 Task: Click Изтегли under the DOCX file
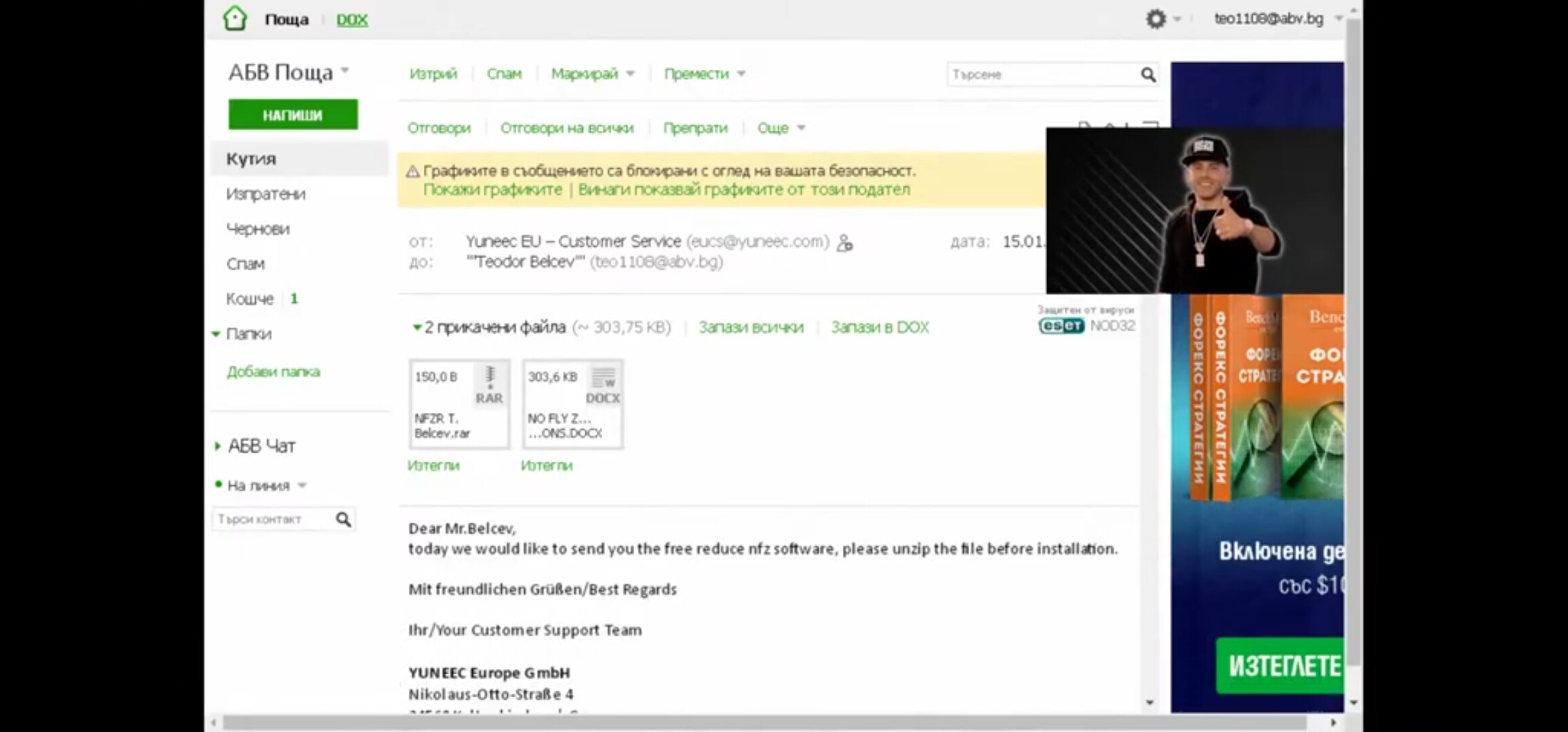pyautogui.click(x=547, y=466)
